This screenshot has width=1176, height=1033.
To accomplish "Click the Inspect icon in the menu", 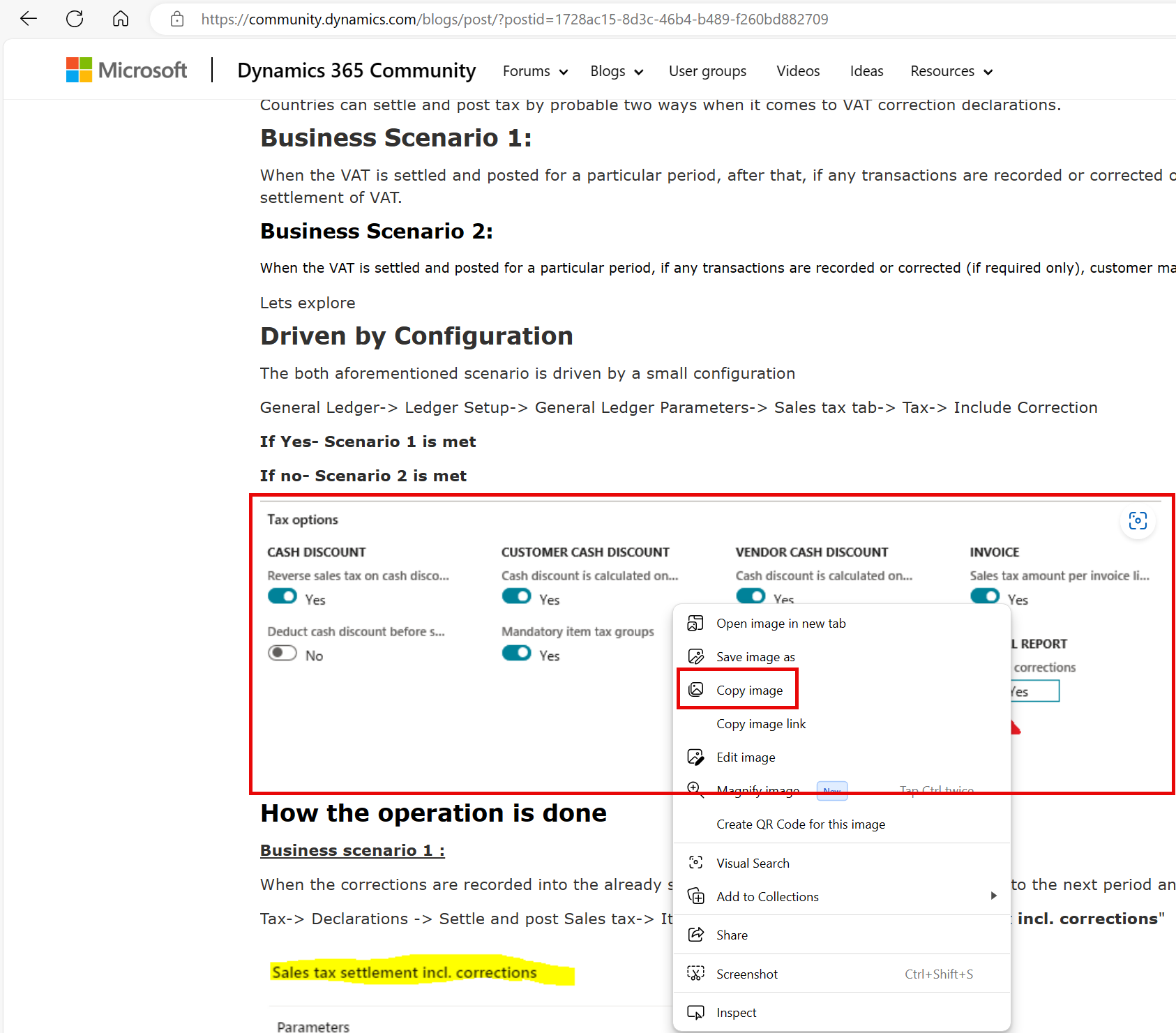I will coord(695,1012).
